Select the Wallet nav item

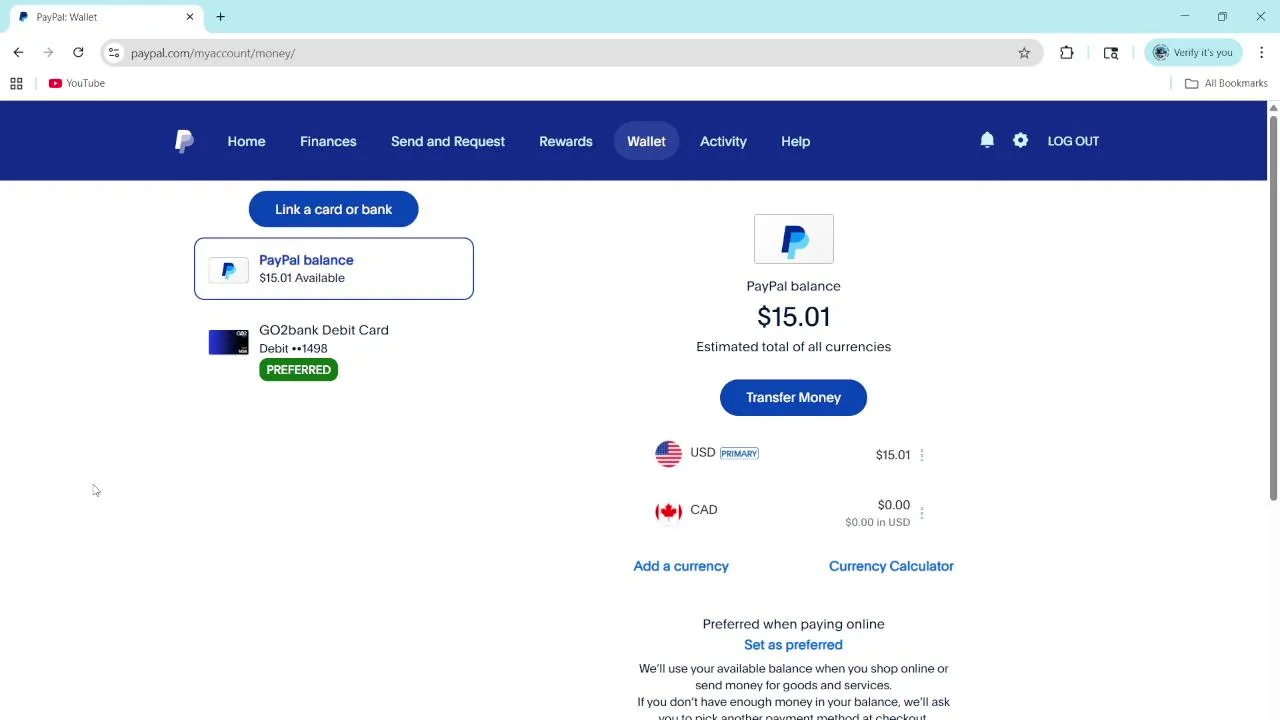click(646, 141)
